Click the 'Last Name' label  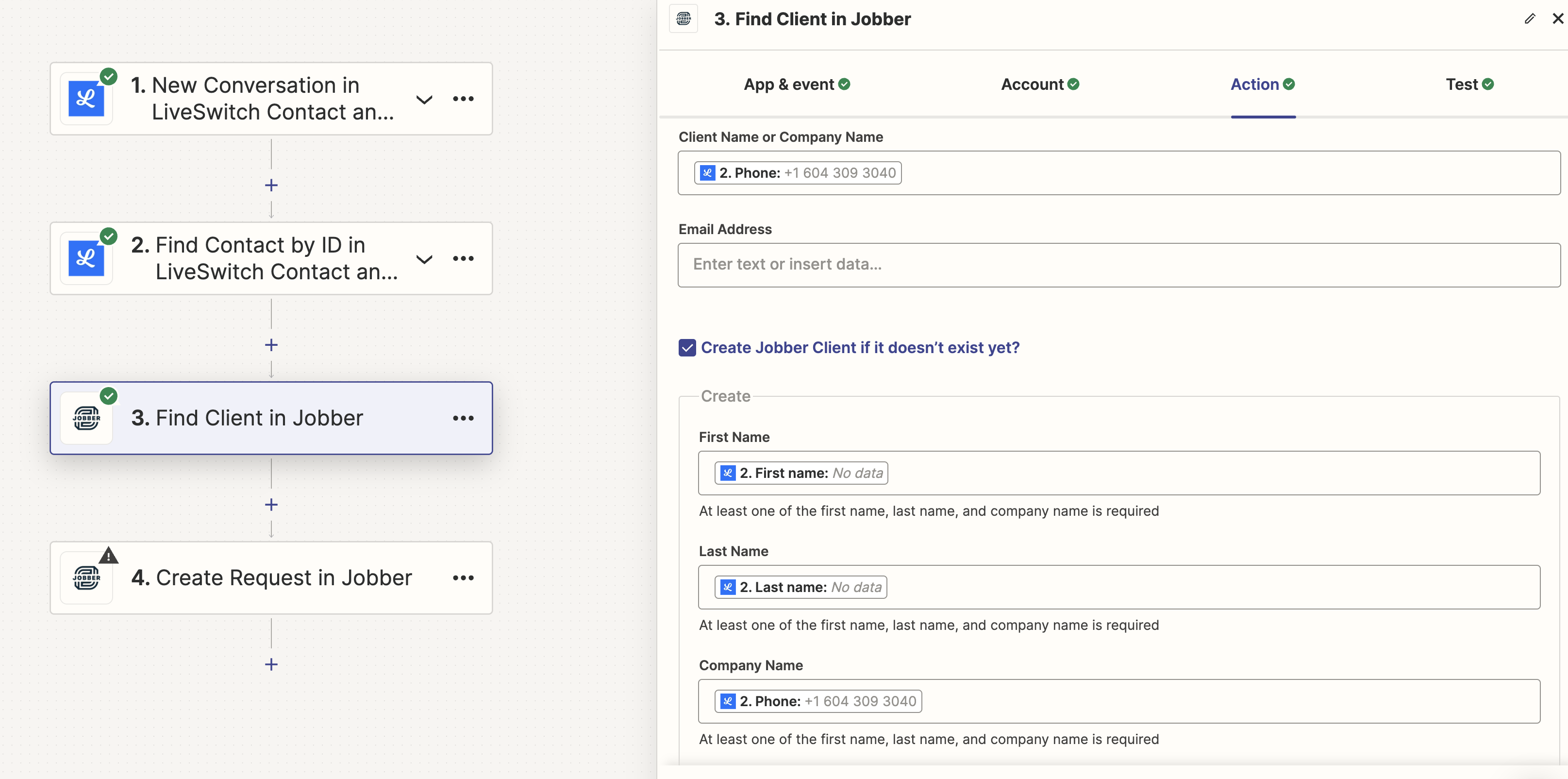(734, 551)
